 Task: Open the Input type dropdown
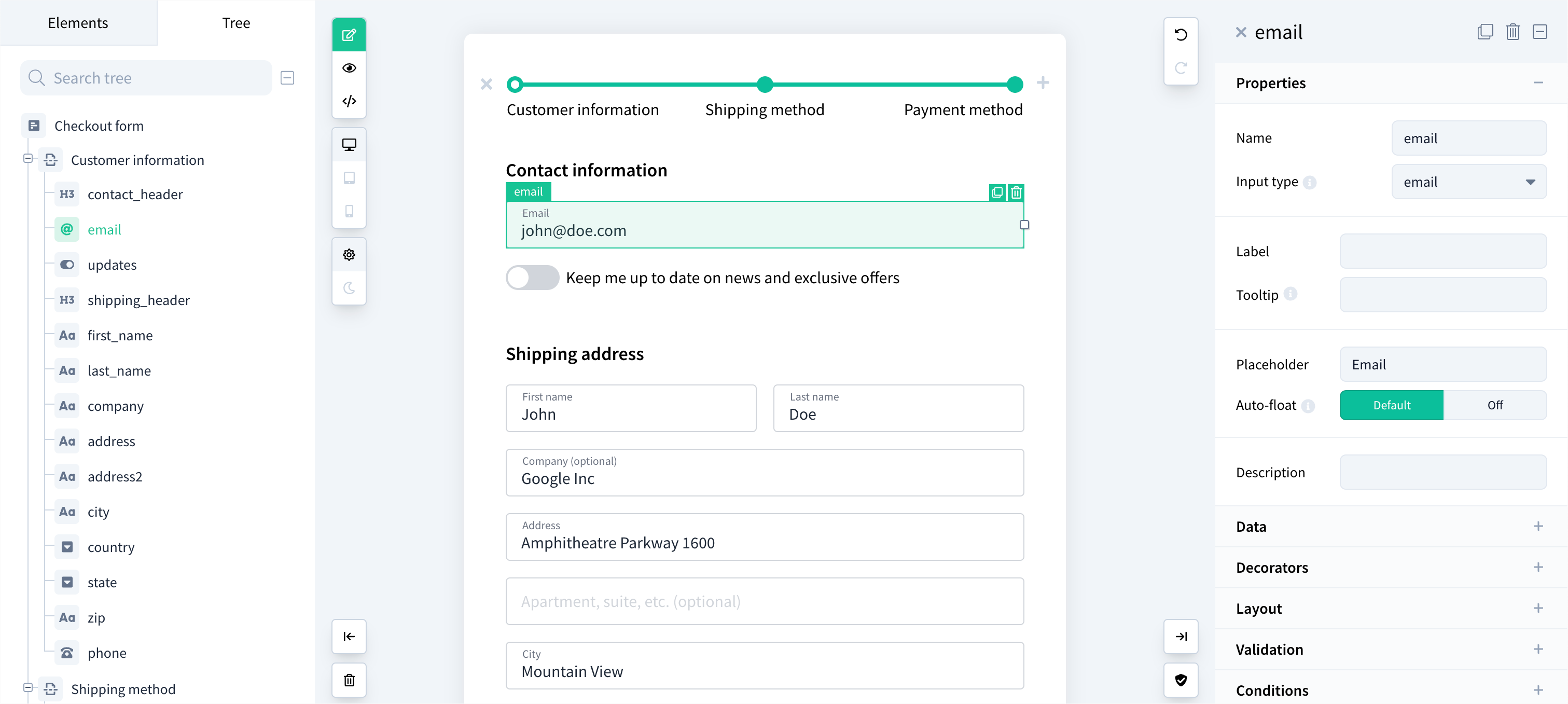[x=1469, y=181]
